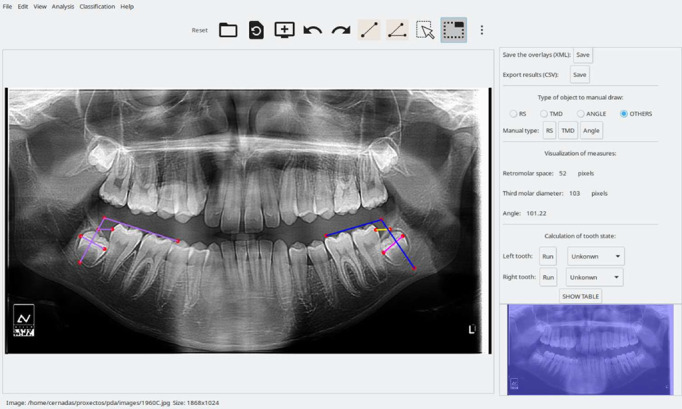Click the TMD manual type button
Image resolution: width=682 pixels, height=409 pixels.
point(568,131)
